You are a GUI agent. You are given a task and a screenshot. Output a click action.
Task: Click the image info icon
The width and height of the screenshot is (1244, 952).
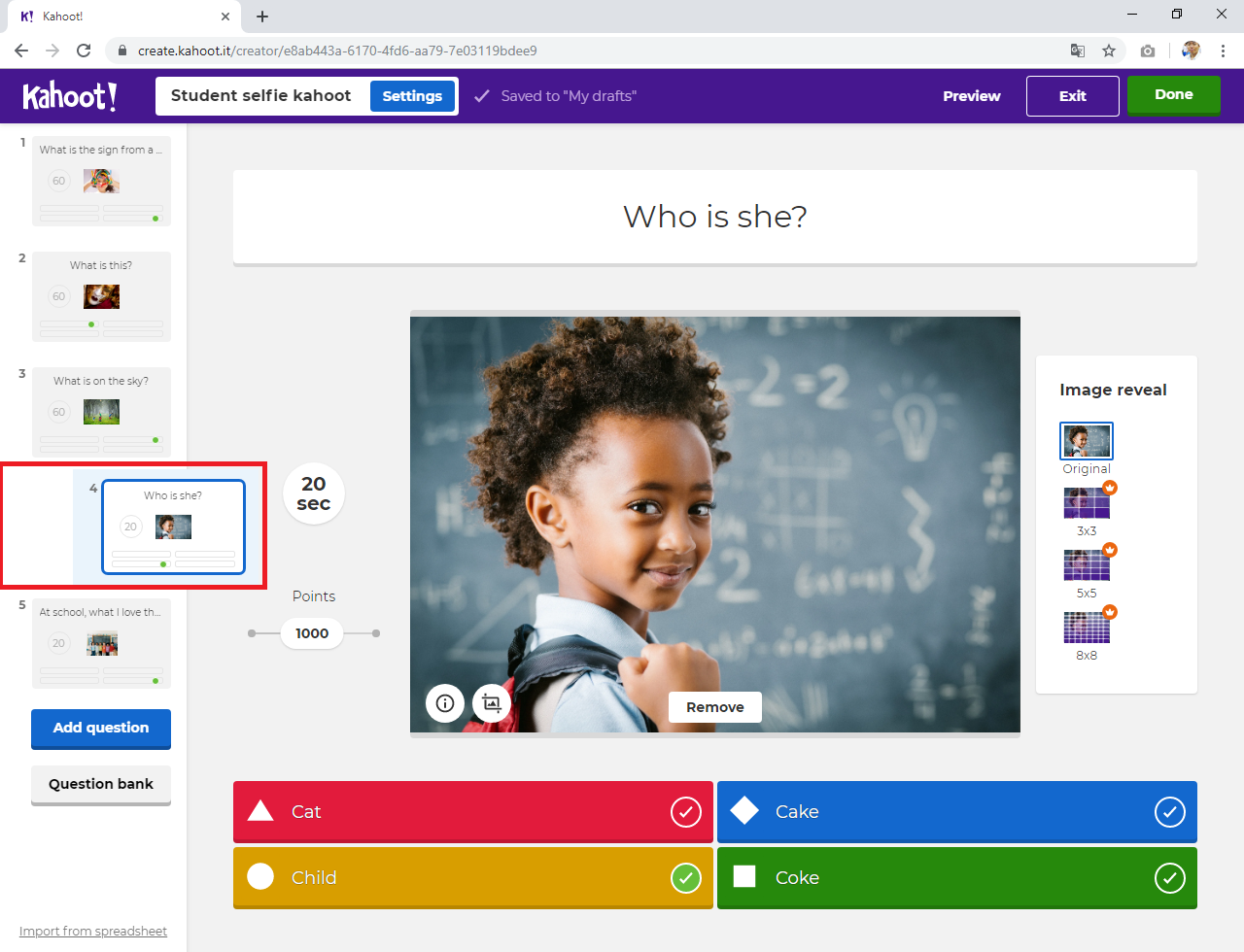pyautogui.click(x=445, y=703)
